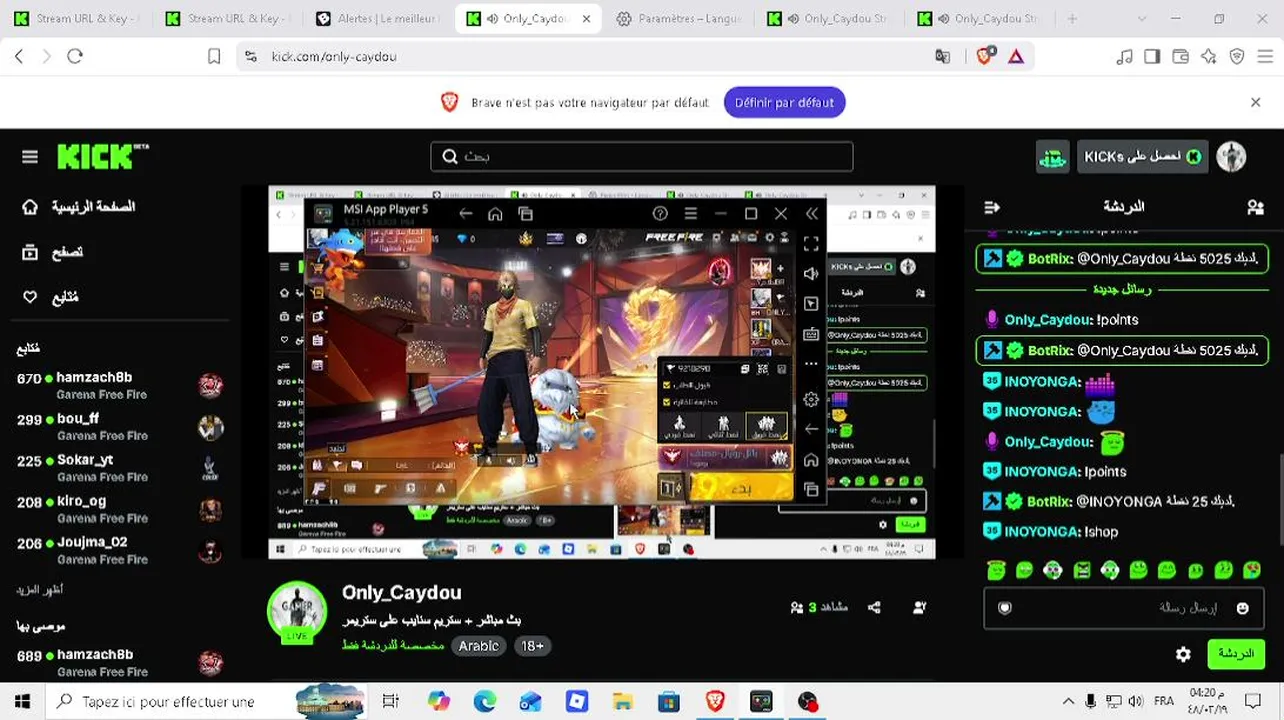Click the Only_Caydou streamer avatar
1284x720 pixels.
(x=297, y=610)
